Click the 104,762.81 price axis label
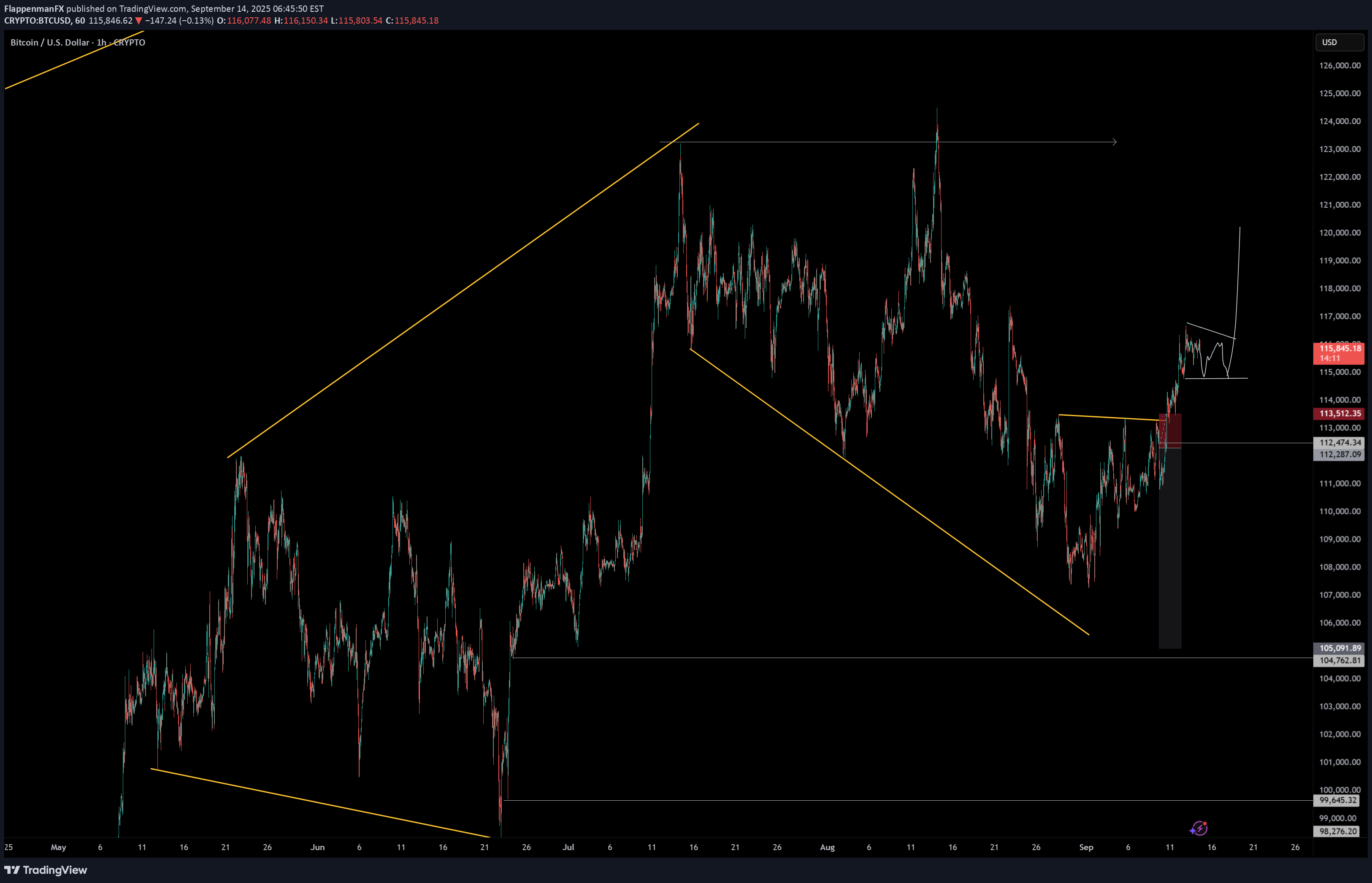Screen dimensions: 1372x883 point(1339,660)
